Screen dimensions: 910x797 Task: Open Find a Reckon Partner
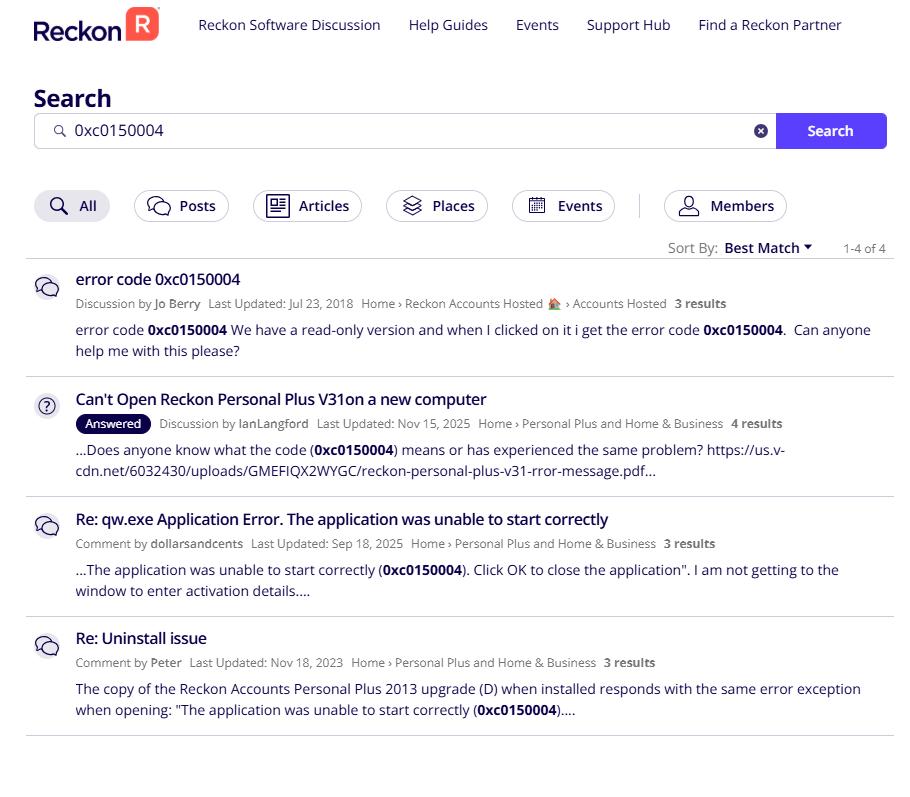point(770,25)
